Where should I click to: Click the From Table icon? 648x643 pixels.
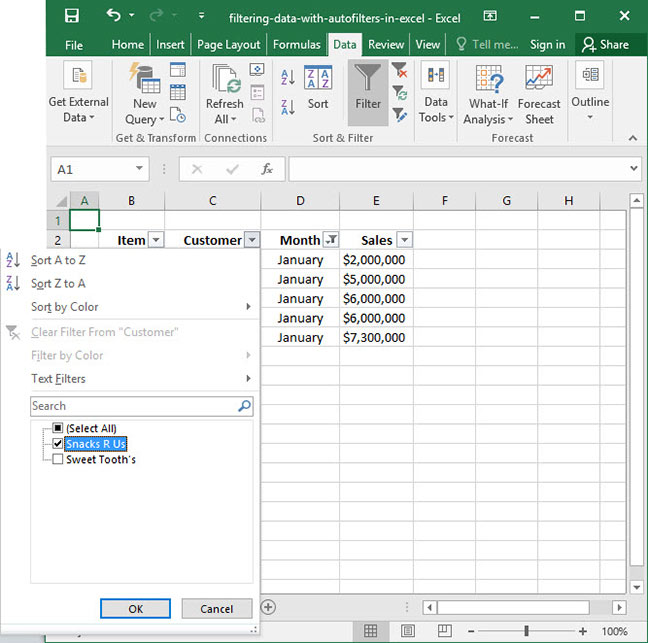[178, 92]
